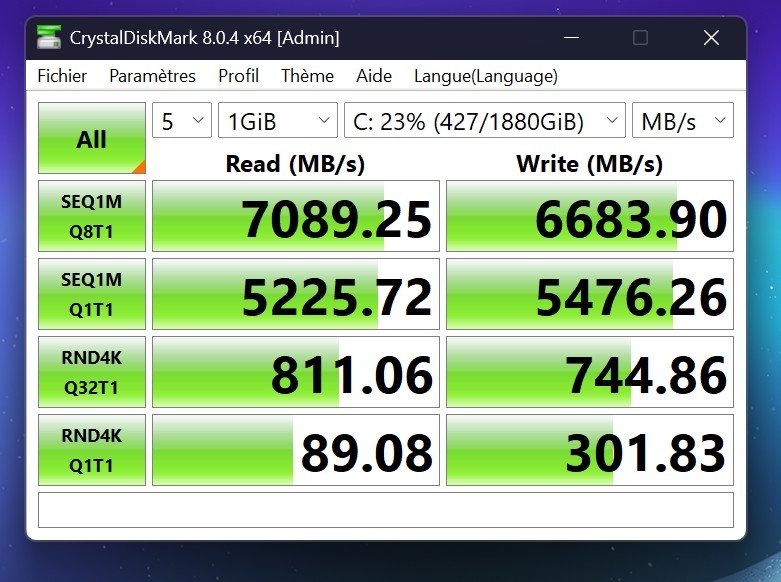Expand the MB/s unit dropdown
Viewport: 781px width, 582px height.
[x=683, y=120]
